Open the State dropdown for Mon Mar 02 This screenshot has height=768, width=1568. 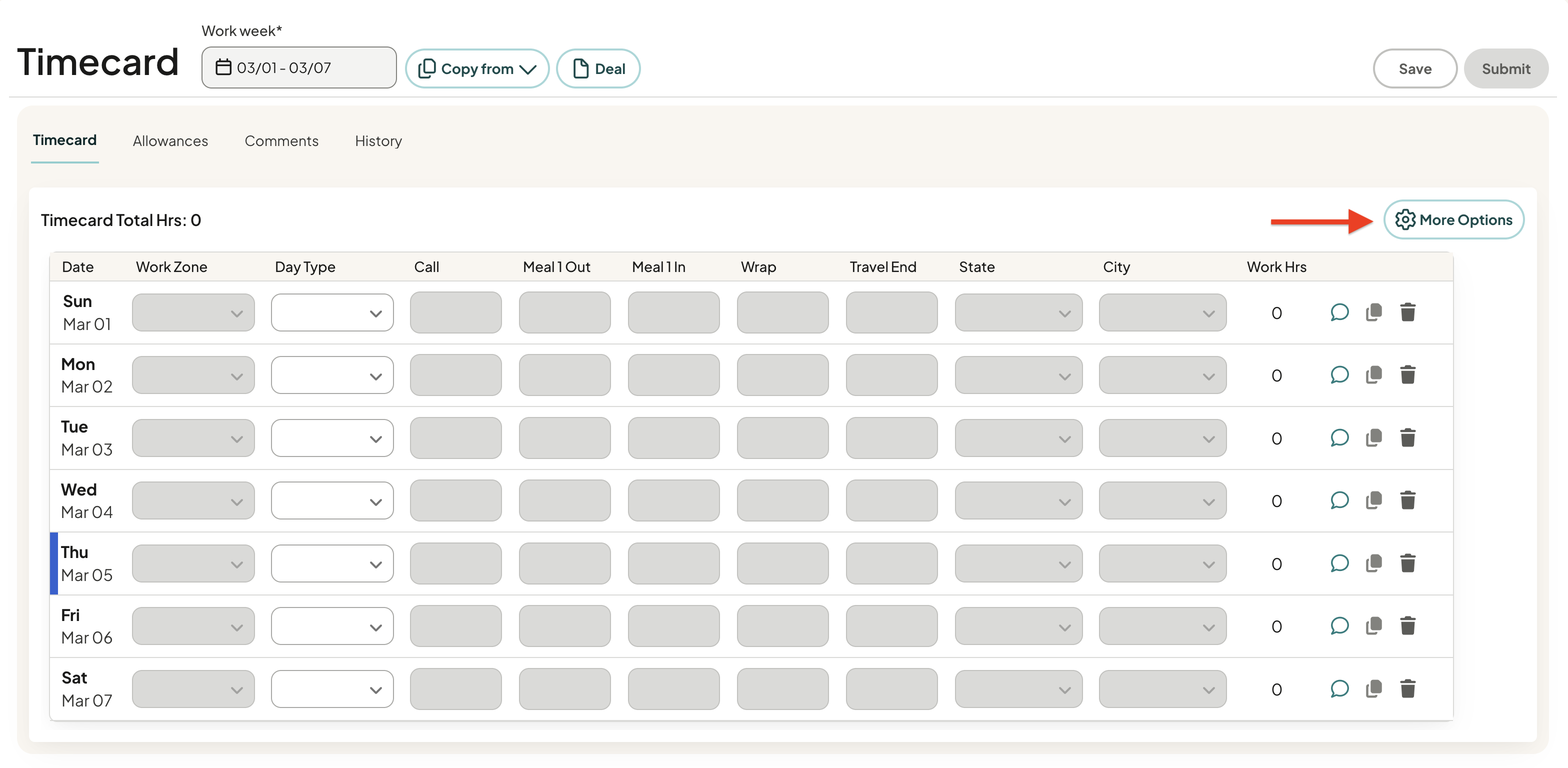coord(1018,375)
